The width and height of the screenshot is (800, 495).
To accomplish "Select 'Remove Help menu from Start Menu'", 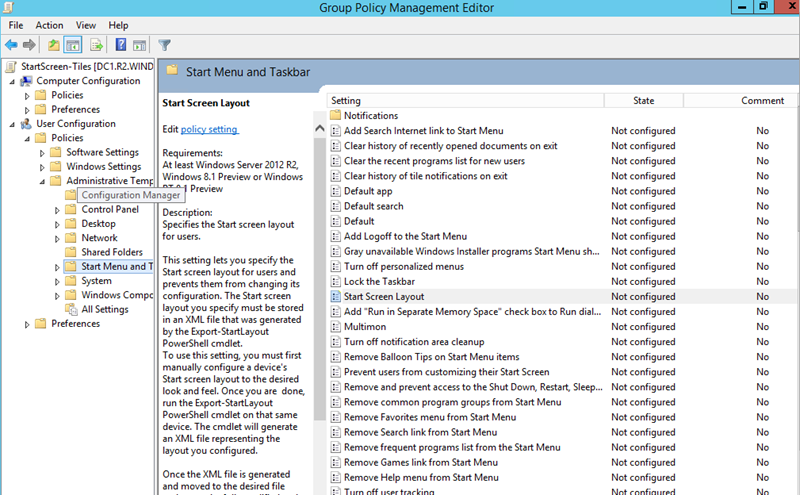I will [x=421, y=478].
